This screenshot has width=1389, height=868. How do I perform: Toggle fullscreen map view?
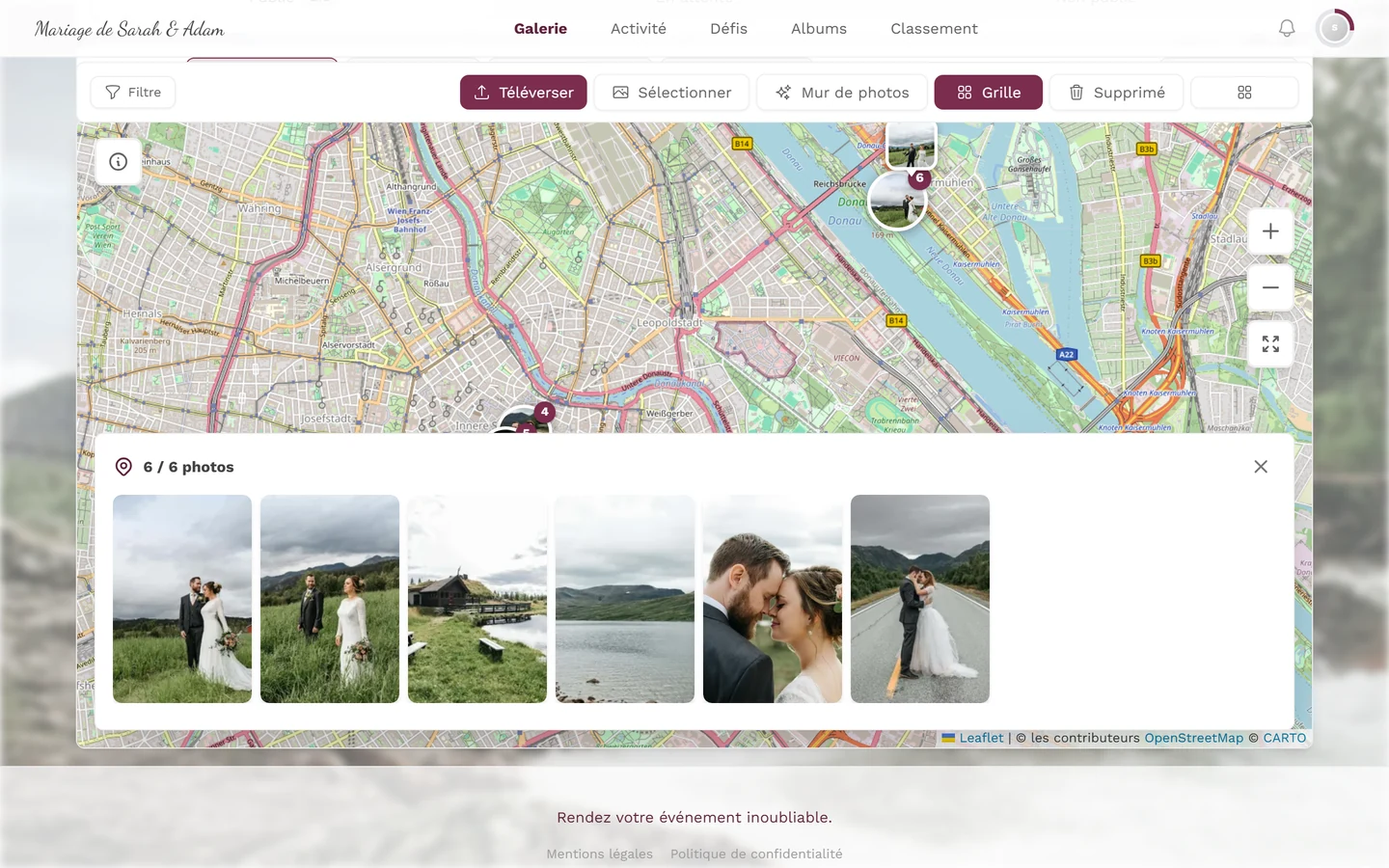(1270, 344)
